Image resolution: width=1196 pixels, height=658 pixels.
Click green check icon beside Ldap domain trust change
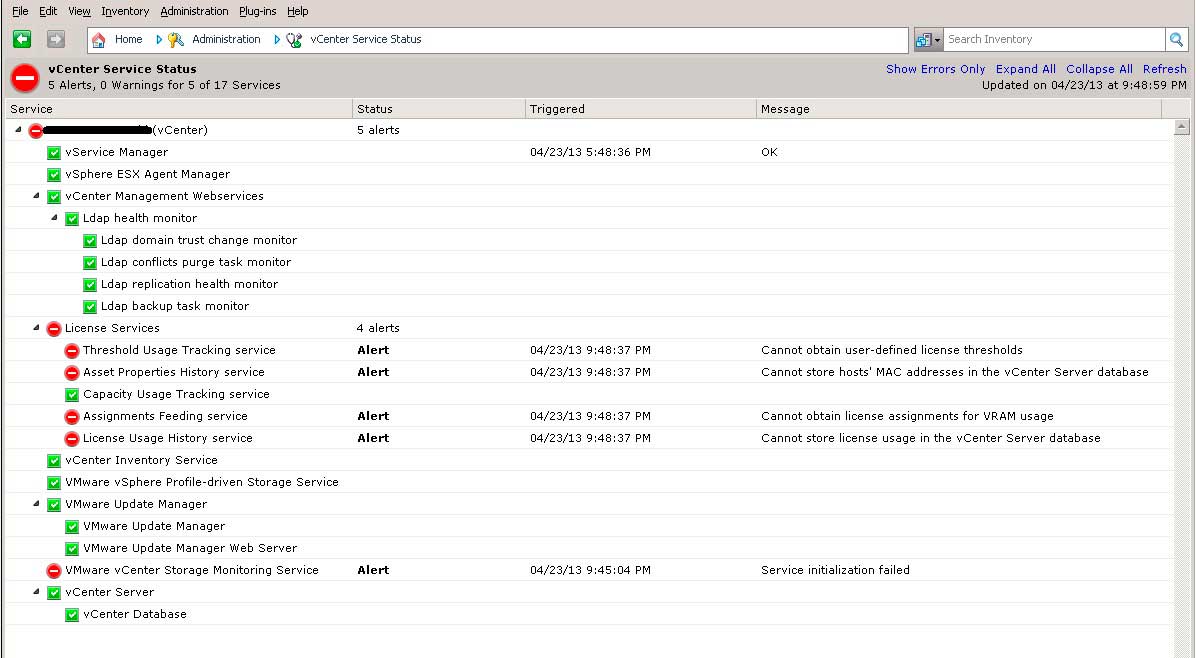coord(90,240)
